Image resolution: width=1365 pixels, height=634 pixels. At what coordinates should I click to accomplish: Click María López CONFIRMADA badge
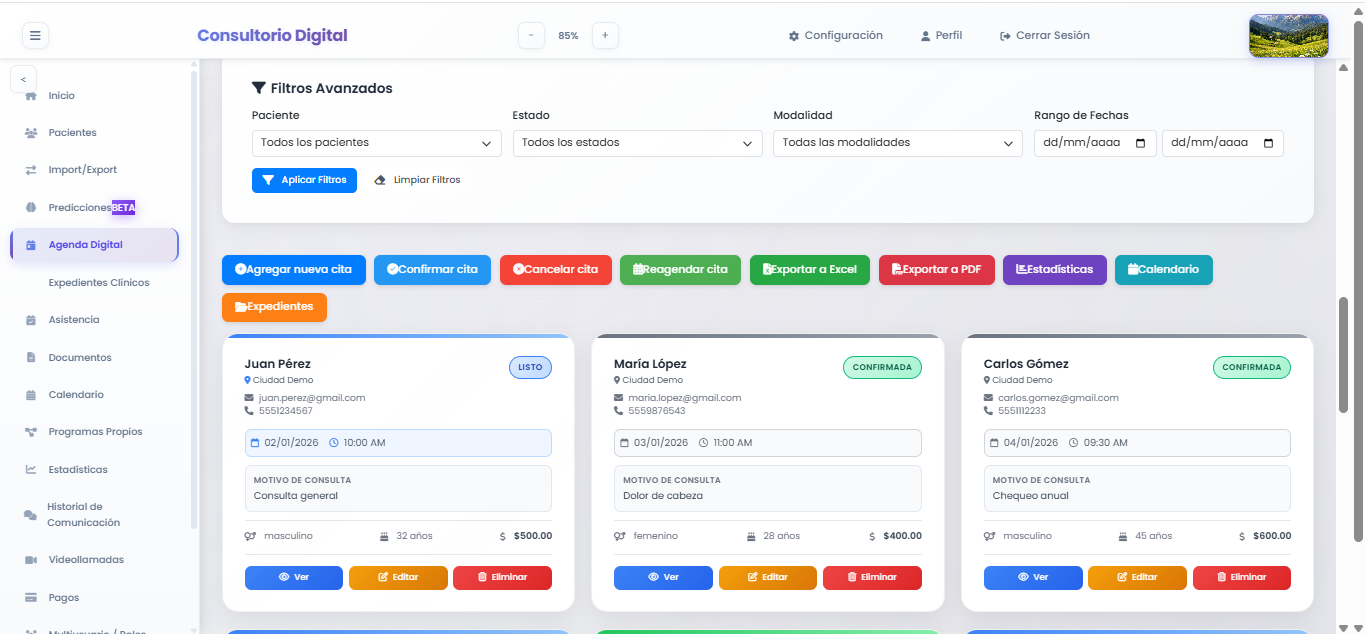pyautogui.click(x=882, y=368)
